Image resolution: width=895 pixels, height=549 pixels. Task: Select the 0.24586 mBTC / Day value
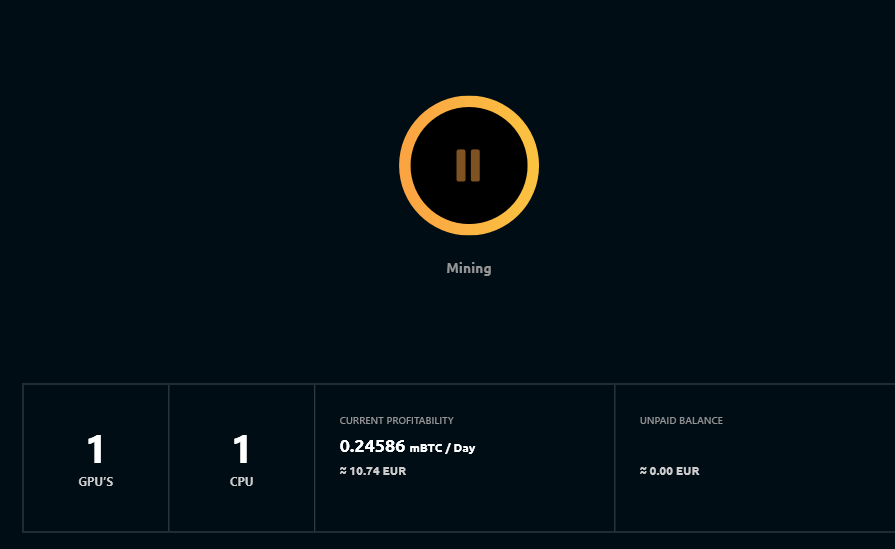[407, 446]
